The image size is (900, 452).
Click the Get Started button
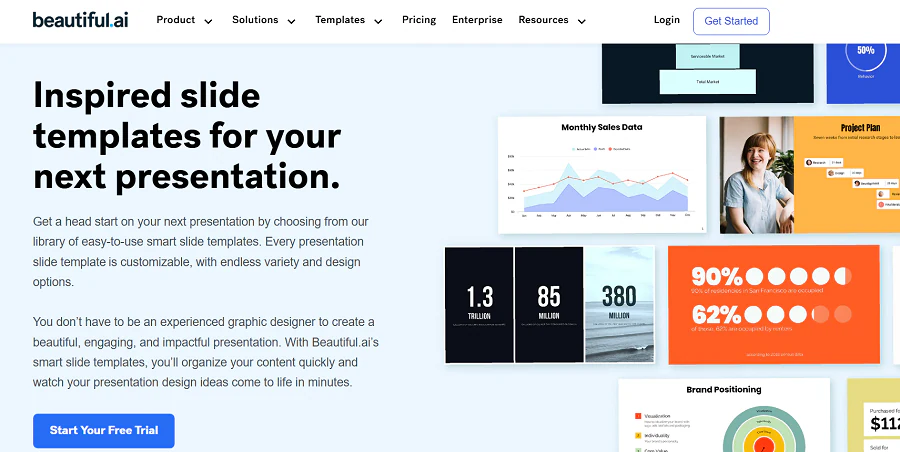click(731, 21)
